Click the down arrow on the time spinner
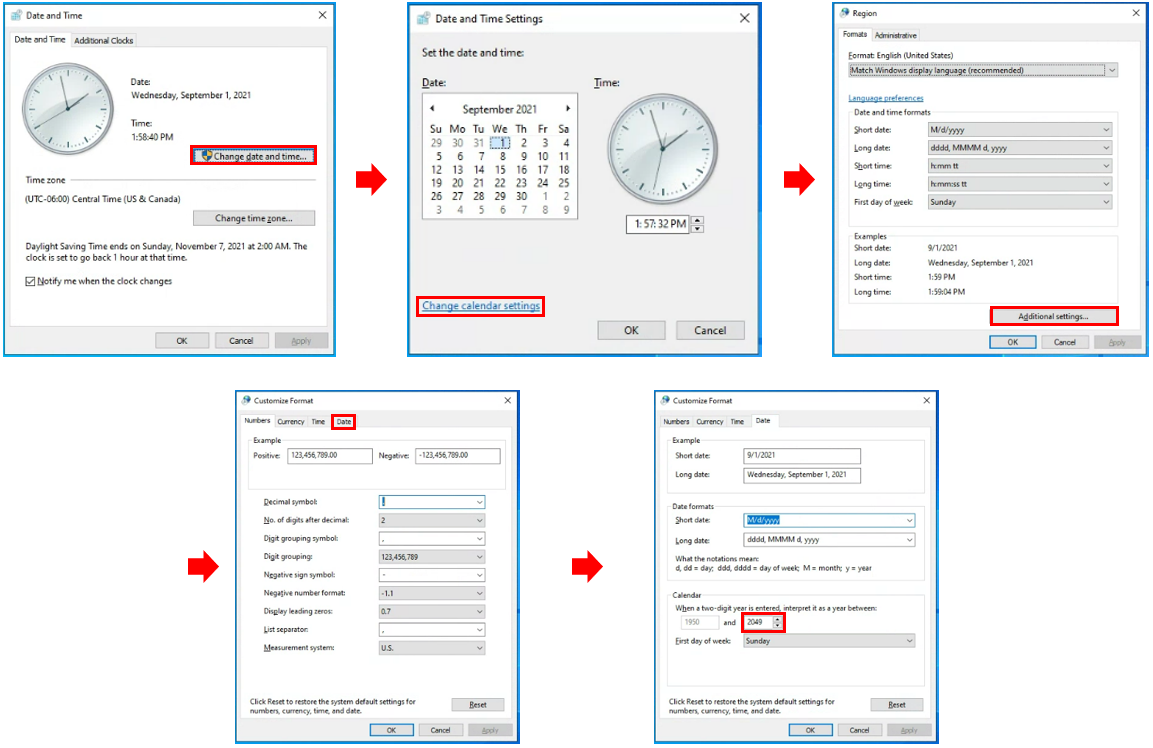Screen dimensions: 1153x748 (x=698, y=229)
